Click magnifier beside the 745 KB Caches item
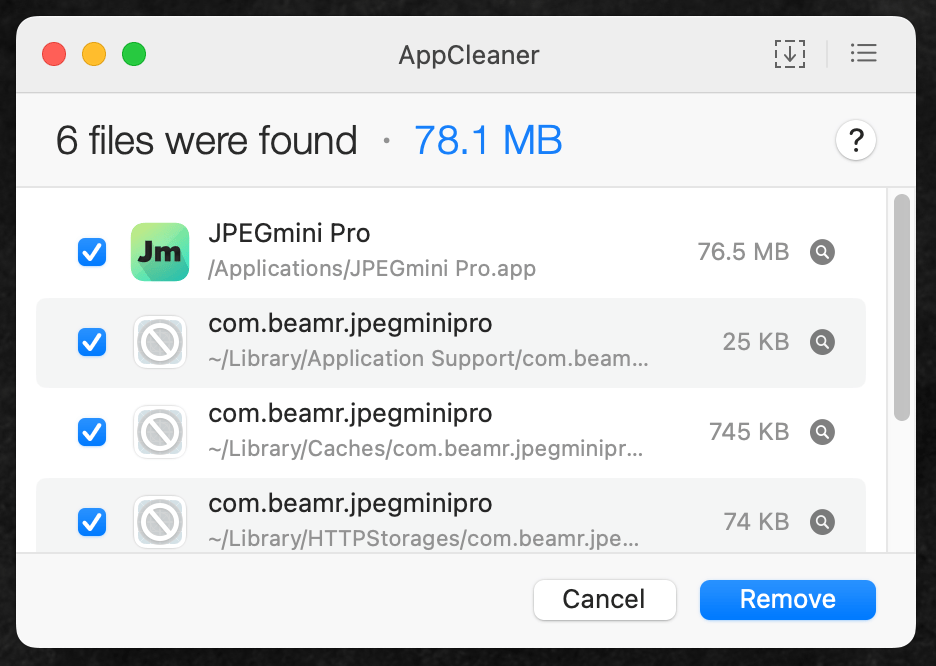Viewport: 936px width, 666px height. coord(822,432)
